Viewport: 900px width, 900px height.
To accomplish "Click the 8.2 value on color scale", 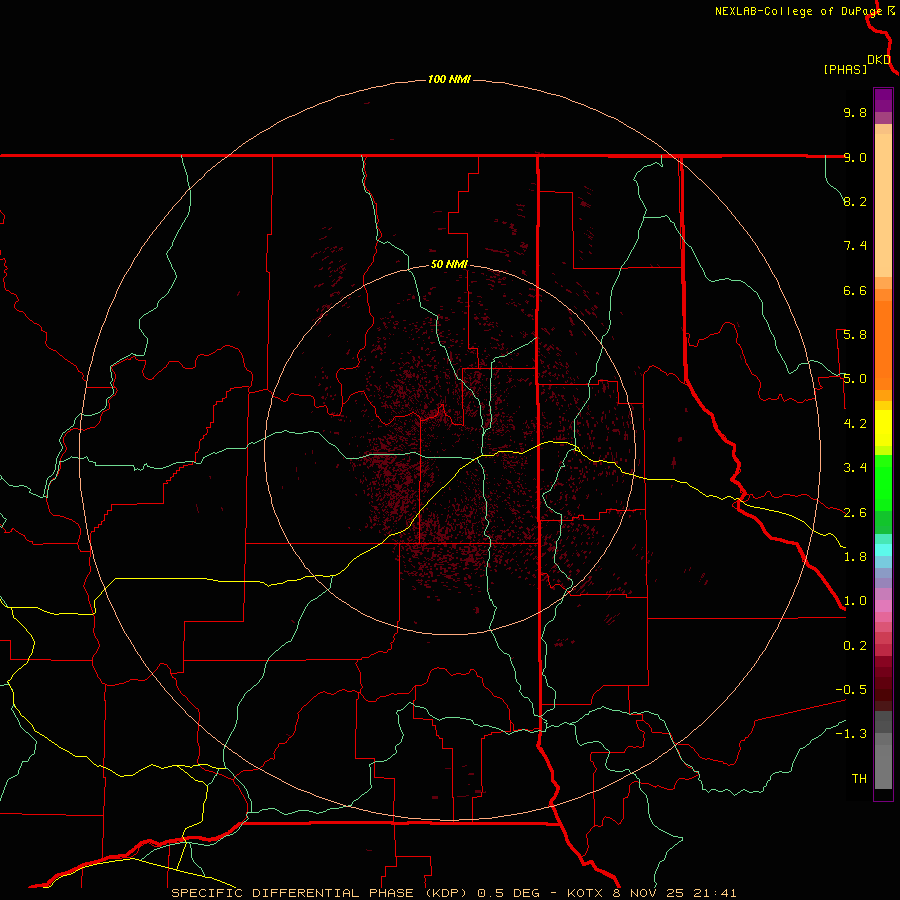I will click(855, 201).
